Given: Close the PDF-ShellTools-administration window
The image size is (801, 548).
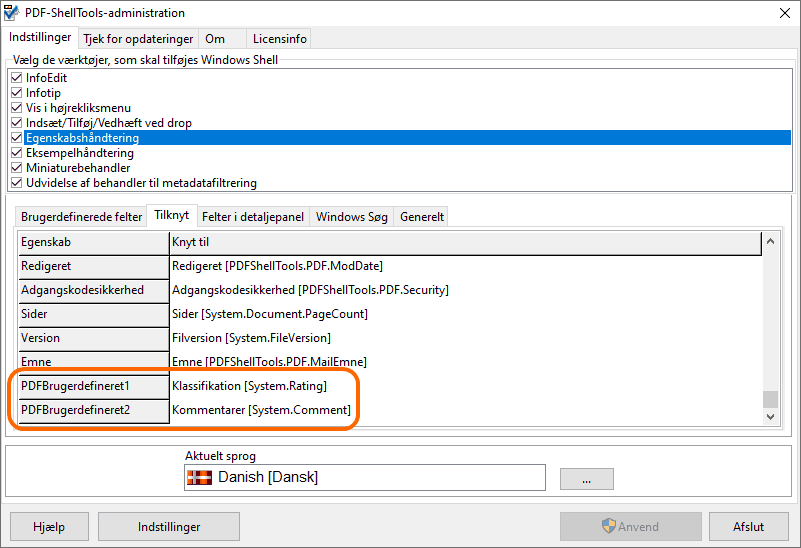Looking at the screenshot, I should pyautogui.click(x=785, y=13).
